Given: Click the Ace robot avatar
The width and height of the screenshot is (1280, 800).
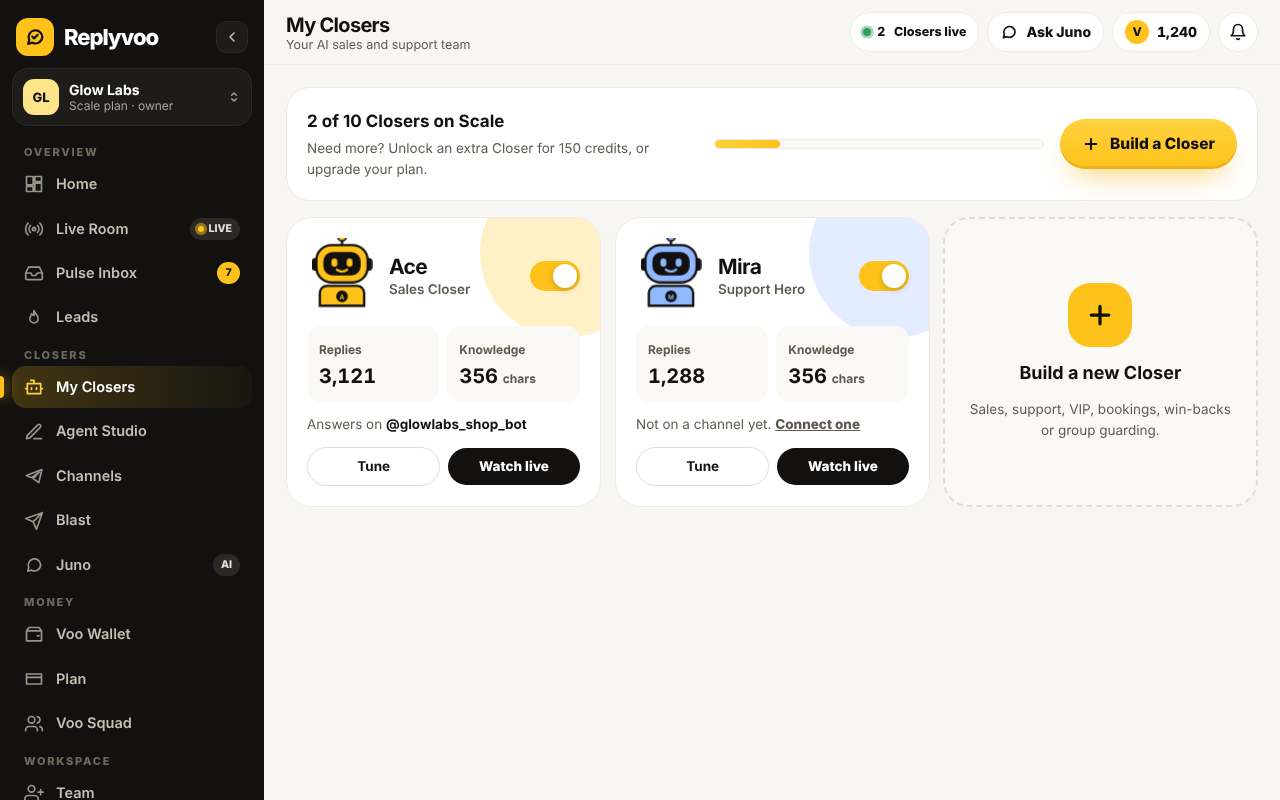Looking at the screenshot, I should (x=342, y=273).
